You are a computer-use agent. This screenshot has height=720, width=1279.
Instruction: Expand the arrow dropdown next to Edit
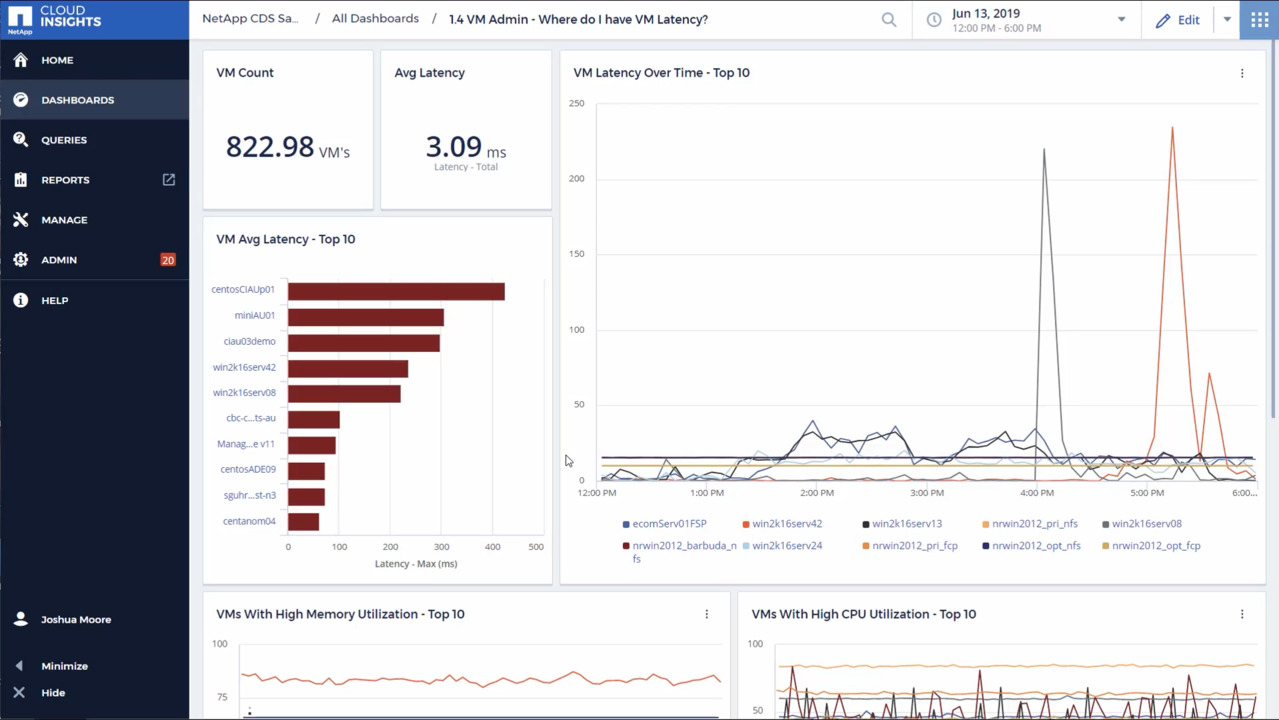[x=1227, y=20]
